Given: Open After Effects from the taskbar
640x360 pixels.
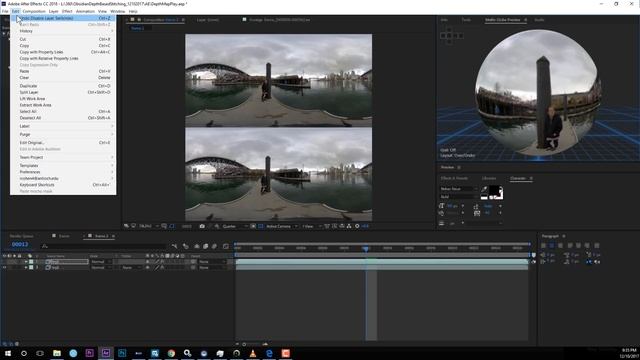Looking at the screenshot, I should click(106, 353).
